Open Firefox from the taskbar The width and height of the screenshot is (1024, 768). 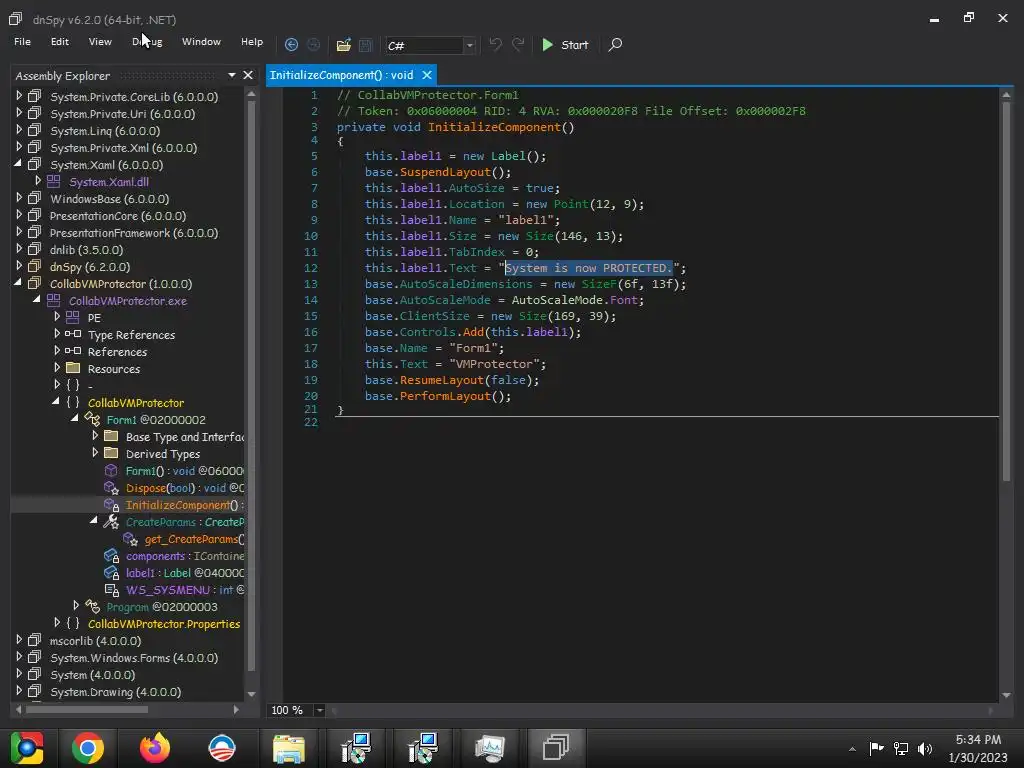[155, 748]
